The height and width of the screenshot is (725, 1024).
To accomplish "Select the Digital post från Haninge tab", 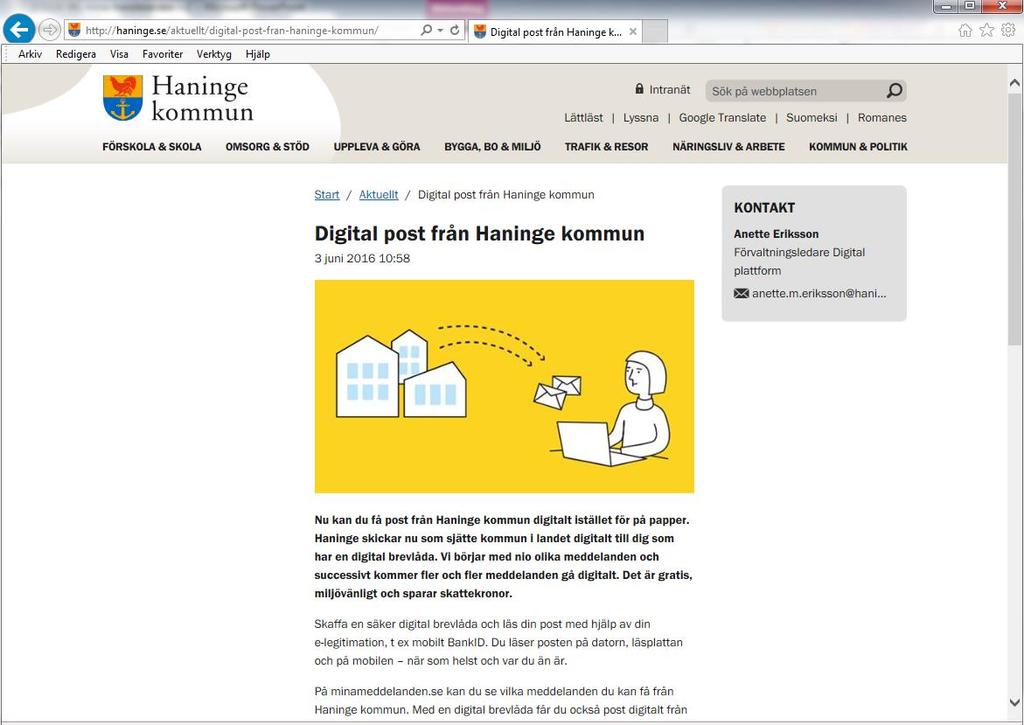I will (555, 31).
